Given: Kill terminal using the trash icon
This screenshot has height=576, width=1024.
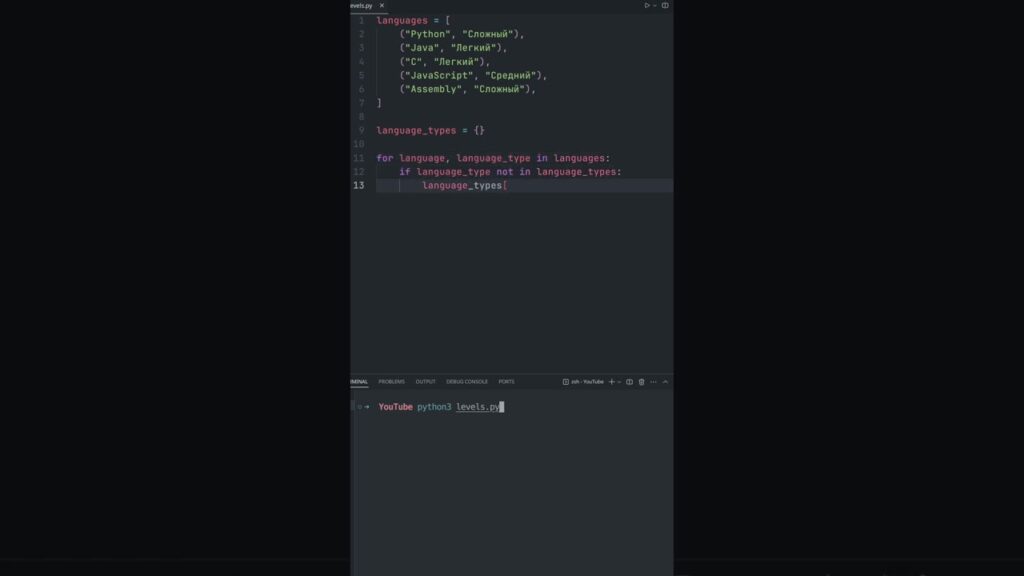Looking at the screenshot, I should 641,381.
